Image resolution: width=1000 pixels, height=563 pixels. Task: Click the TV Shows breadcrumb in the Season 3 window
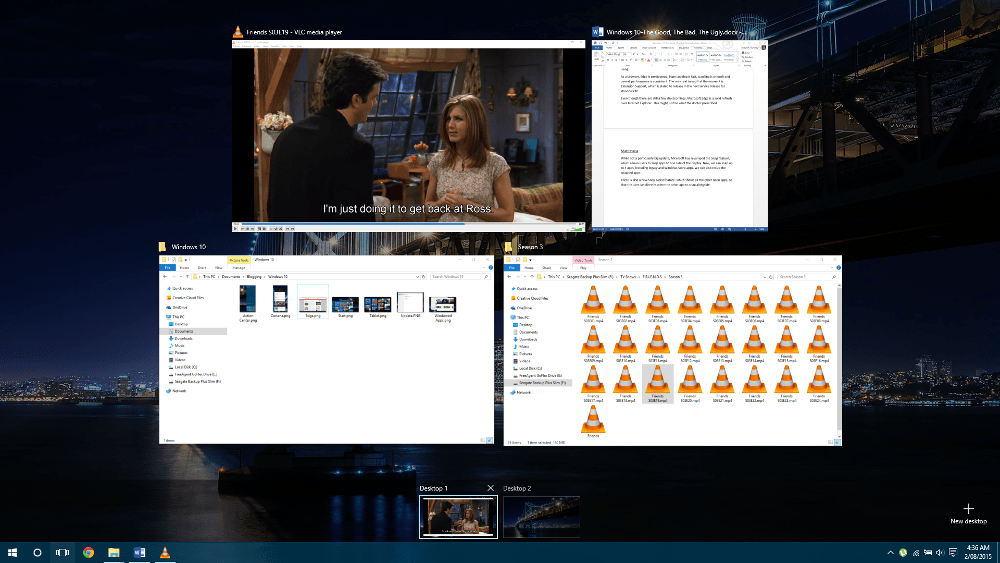coord(628,277)
